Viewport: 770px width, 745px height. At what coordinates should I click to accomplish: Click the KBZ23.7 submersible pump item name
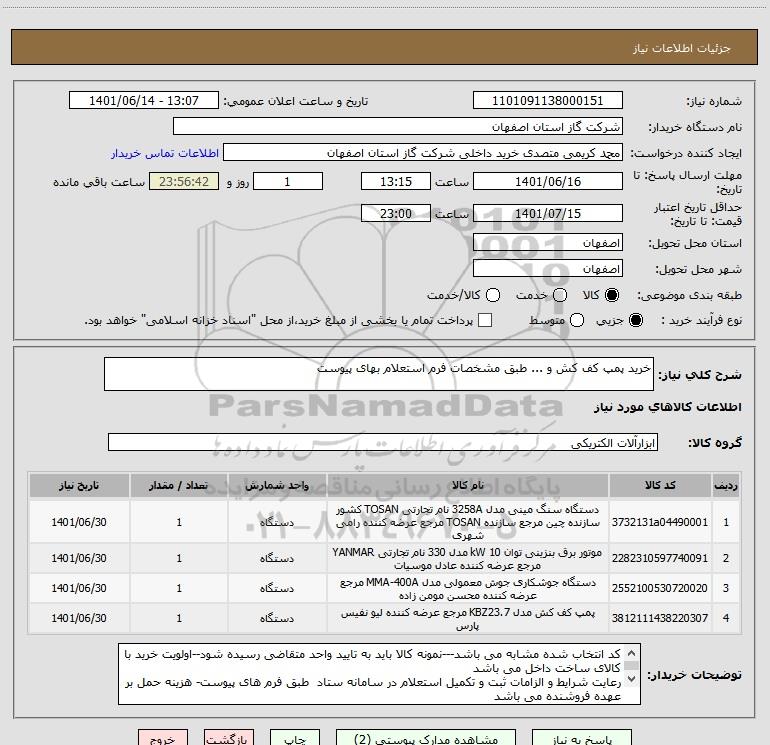[x=468, y=619]
